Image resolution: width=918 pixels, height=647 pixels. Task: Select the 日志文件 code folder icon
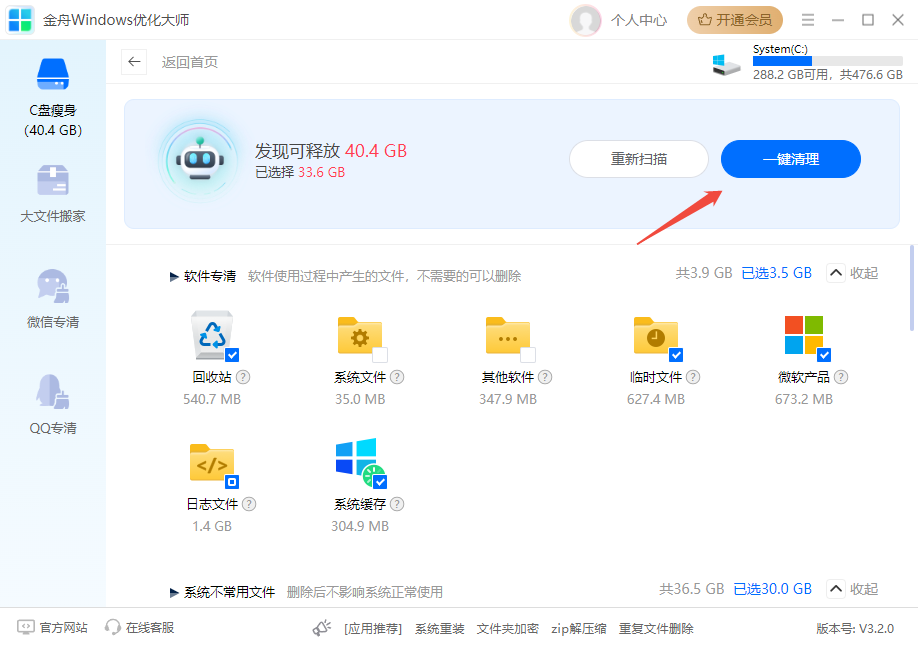pos(212,463)
